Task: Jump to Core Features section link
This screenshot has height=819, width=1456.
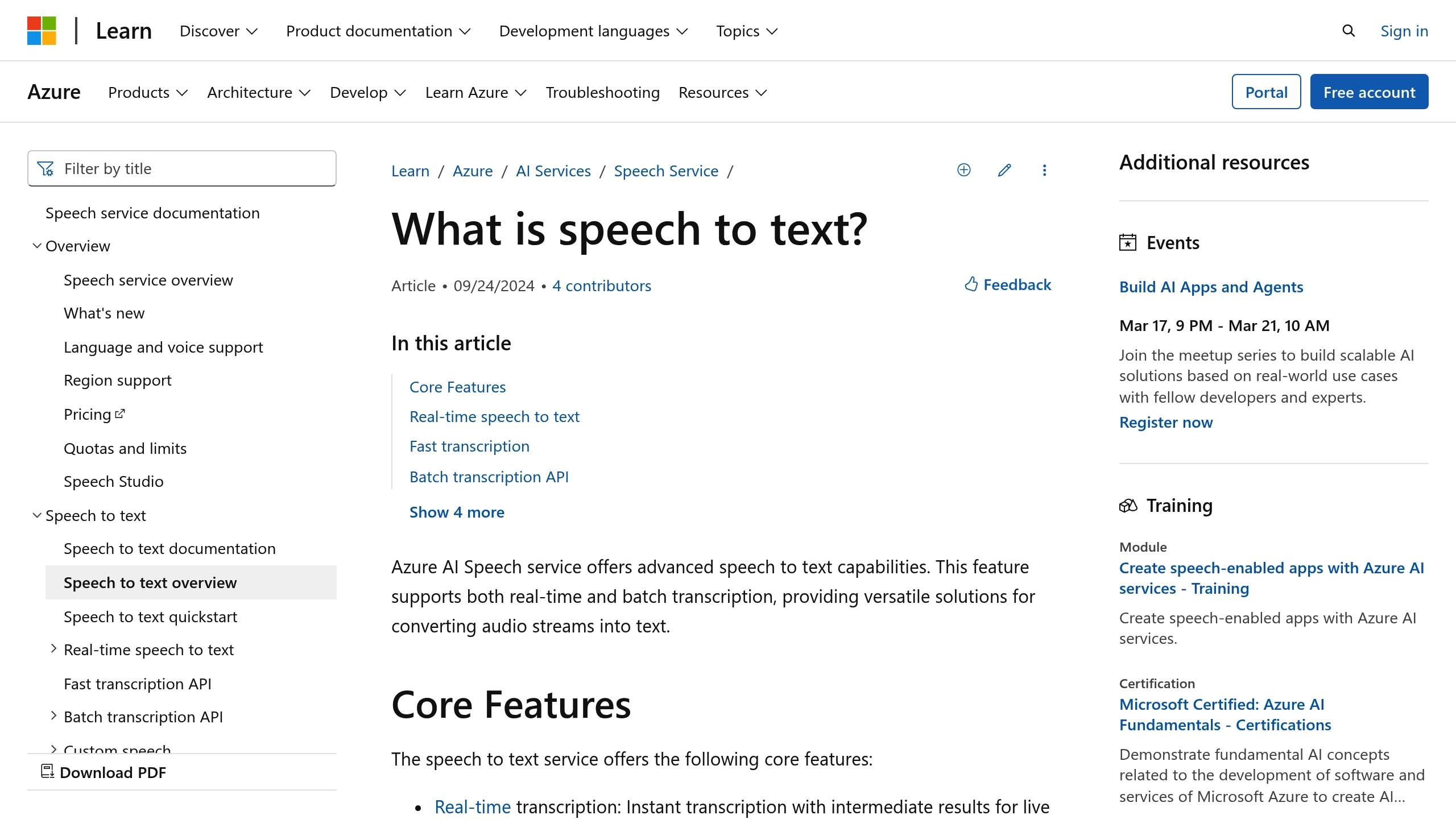Action: coord(457,387)
